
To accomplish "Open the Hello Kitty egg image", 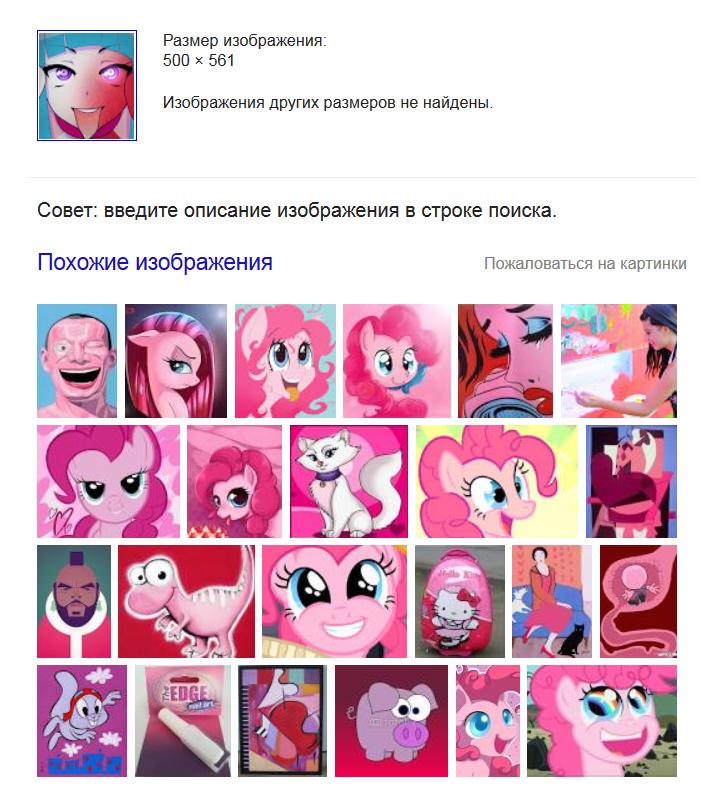I will pyautogui.click(x=460, y=602).
